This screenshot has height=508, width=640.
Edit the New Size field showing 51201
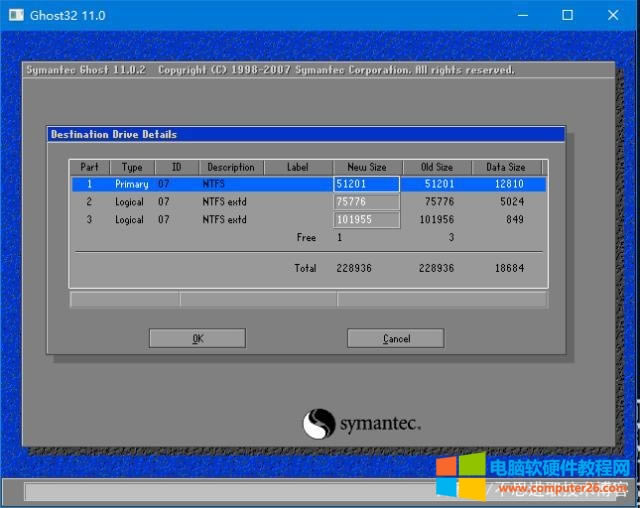366,184
